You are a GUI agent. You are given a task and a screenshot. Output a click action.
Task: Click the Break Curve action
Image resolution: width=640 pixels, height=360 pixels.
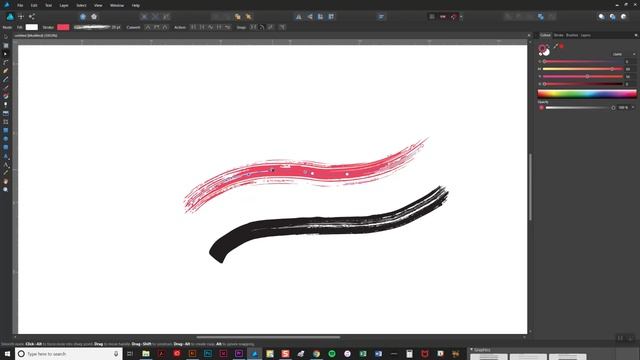click(x=193, y=27)
